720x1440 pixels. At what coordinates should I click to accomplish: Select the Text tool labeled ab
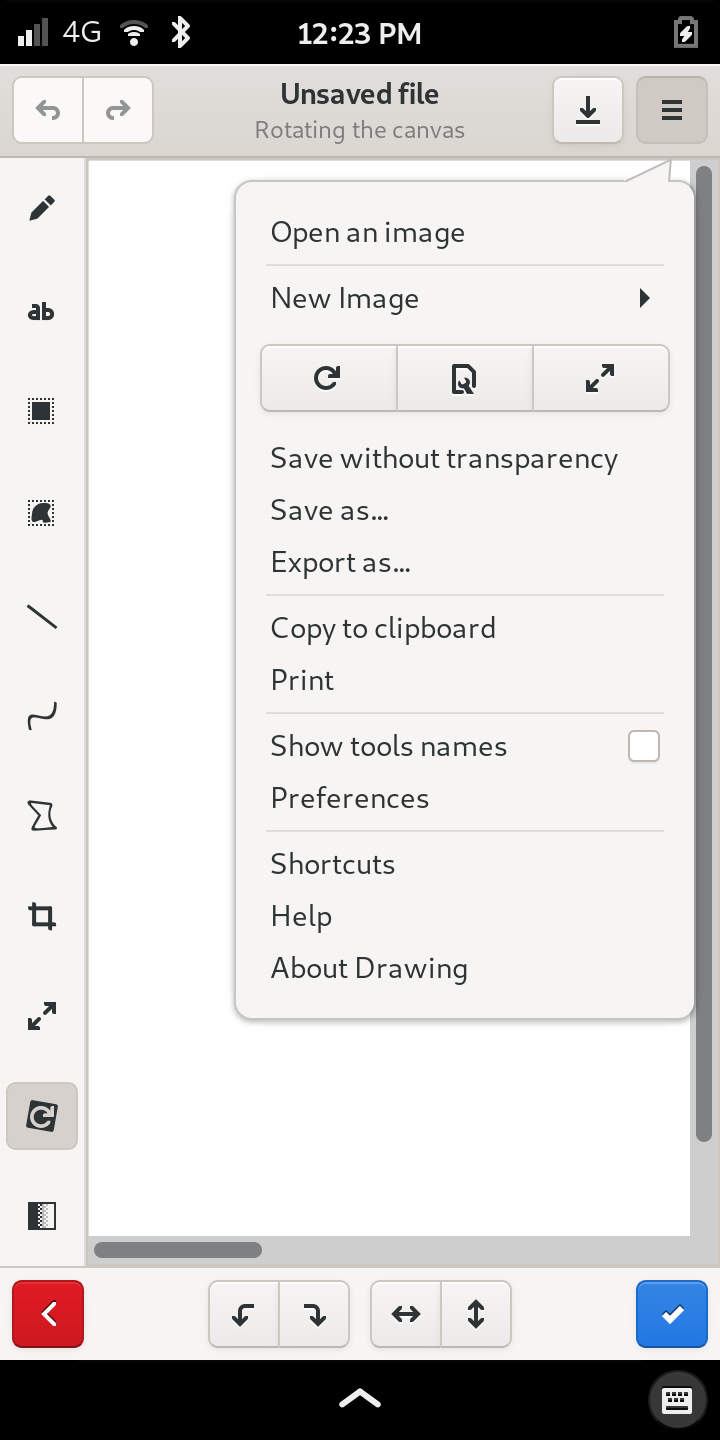tap(42, 311)
